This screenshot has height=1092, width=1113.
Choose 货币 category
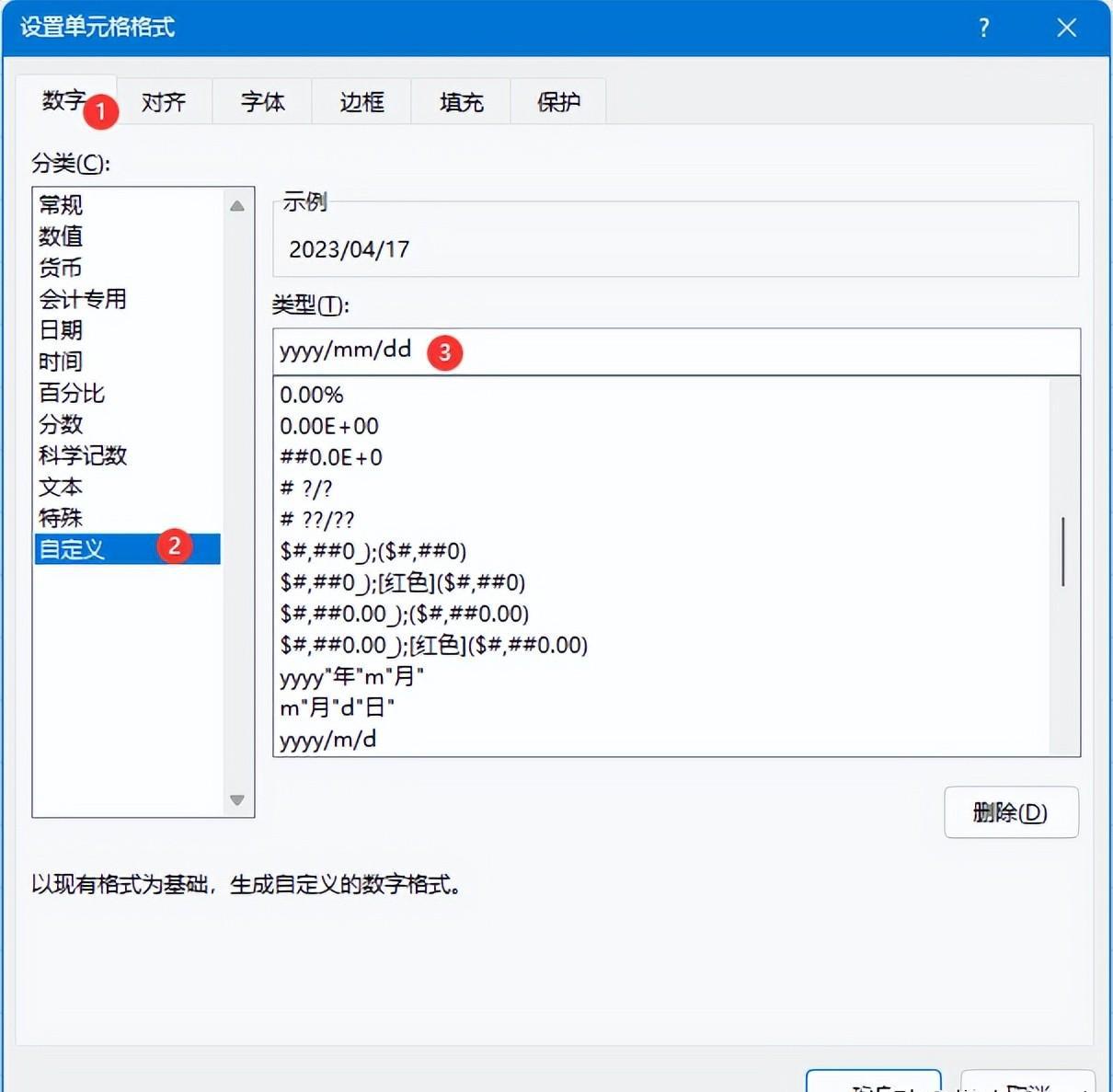click(127, 267)
